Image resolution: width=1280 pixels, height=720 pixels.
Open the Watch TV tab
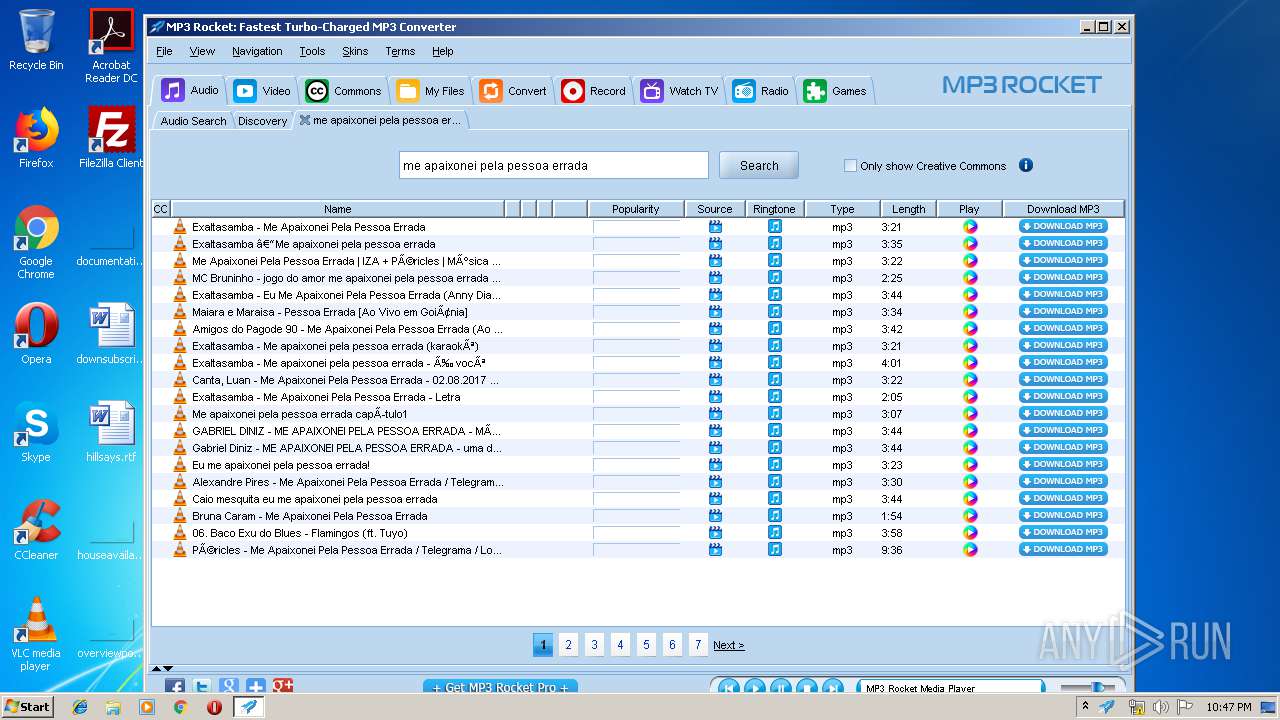[x=680, y=91]
